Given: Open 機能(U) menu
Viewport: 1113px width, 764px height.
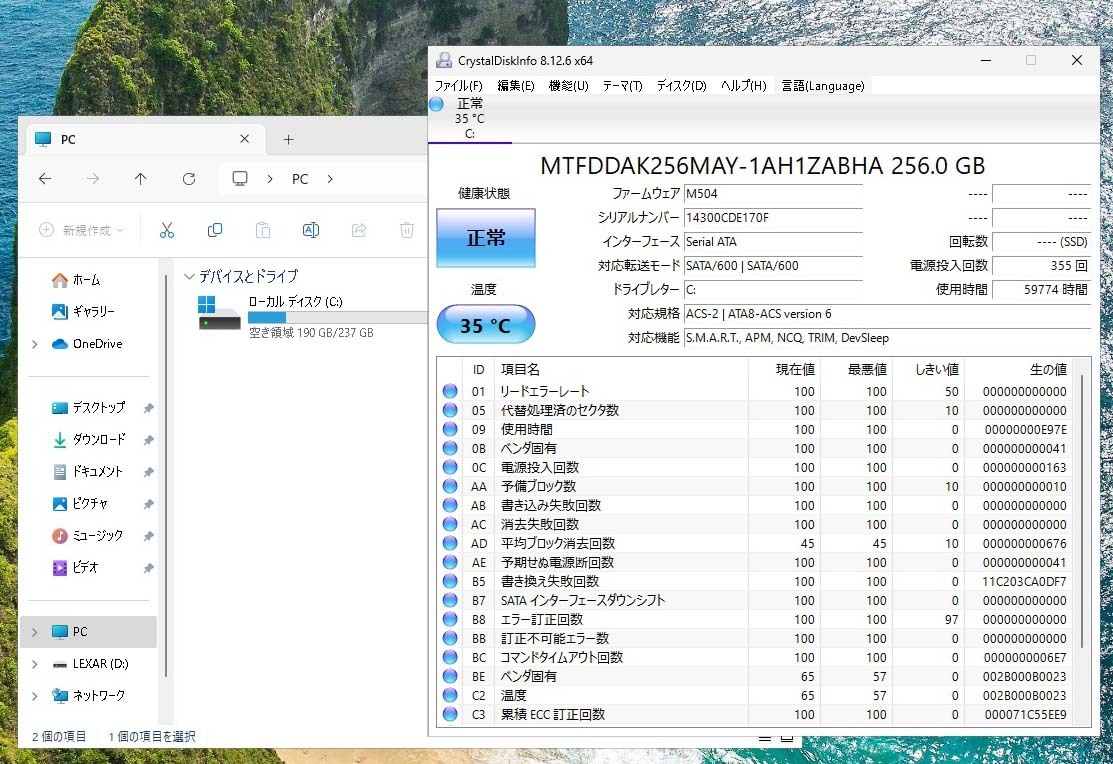Looking at the screenshot, I should click(569, 86).
